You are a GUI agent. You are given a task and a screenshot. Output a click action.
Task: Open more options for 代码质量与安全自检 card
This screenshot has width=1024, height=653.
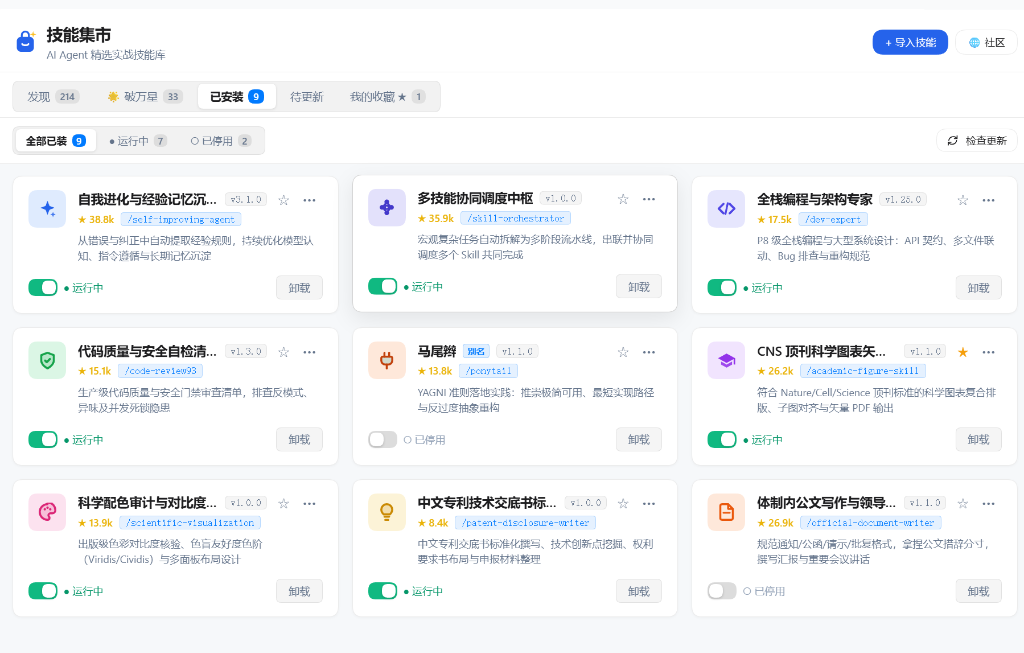(310, 352)
